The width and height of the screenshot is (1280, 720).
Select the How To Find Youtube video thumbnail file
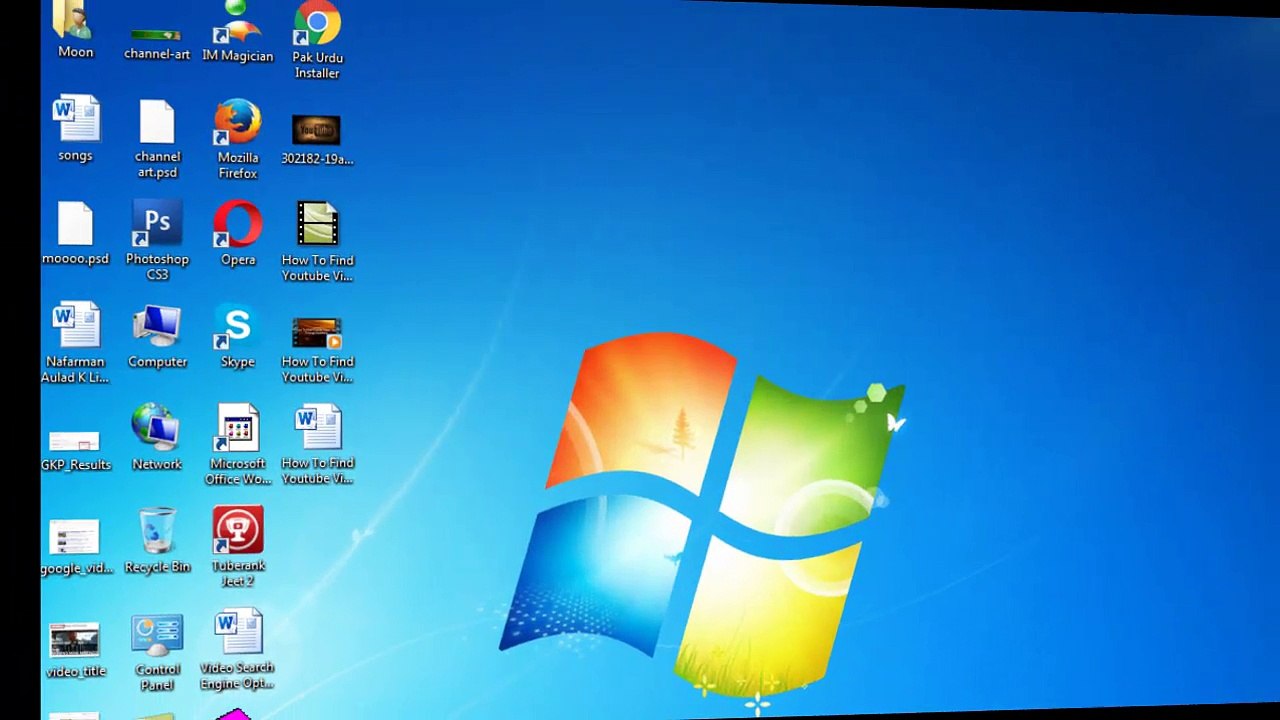click(x=317, y=350)
